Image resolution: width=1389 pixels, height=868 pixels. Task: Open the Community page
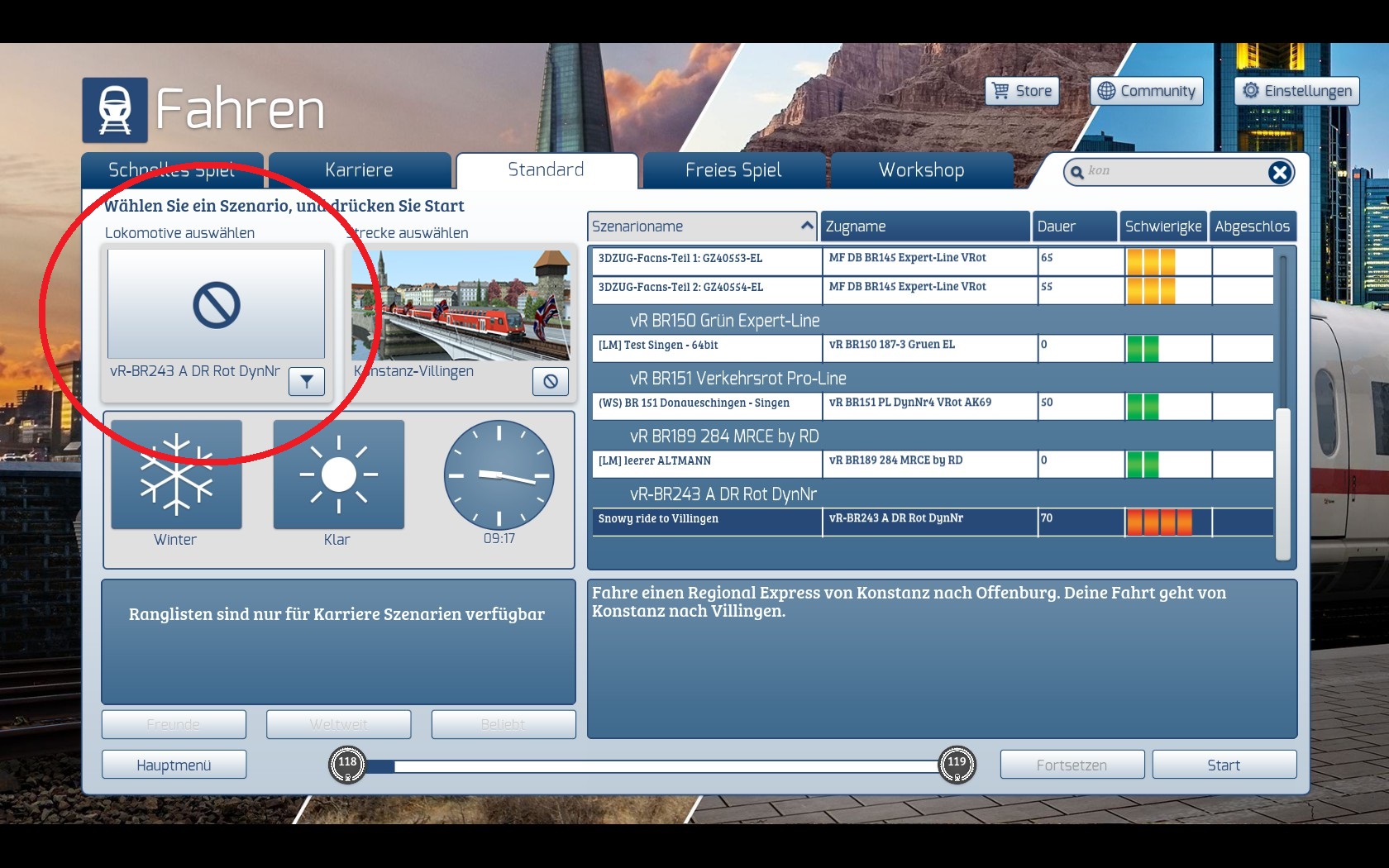pos(1146,91)
